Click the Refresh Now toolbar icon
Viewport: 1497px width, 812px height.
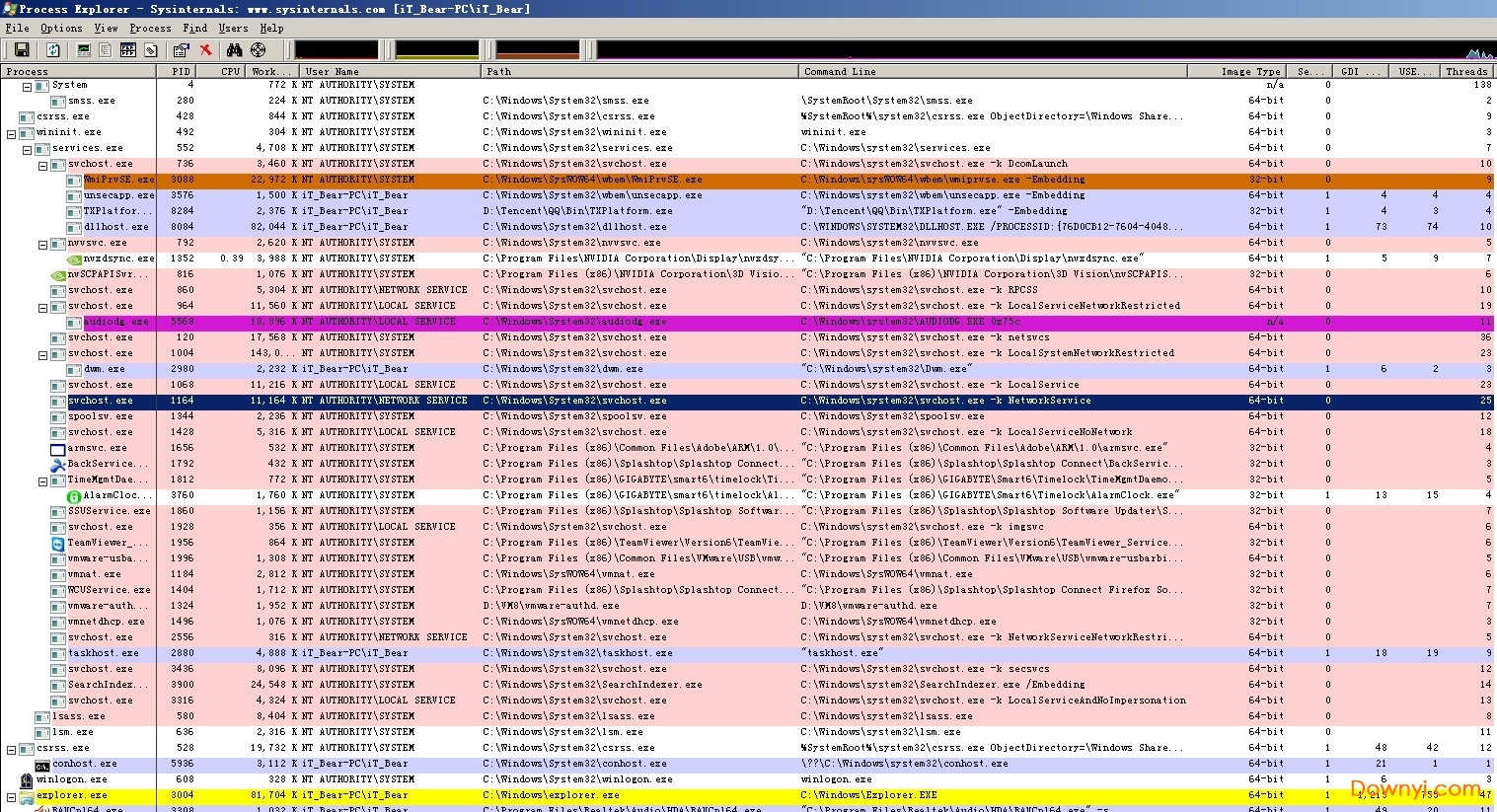(53, 49)
